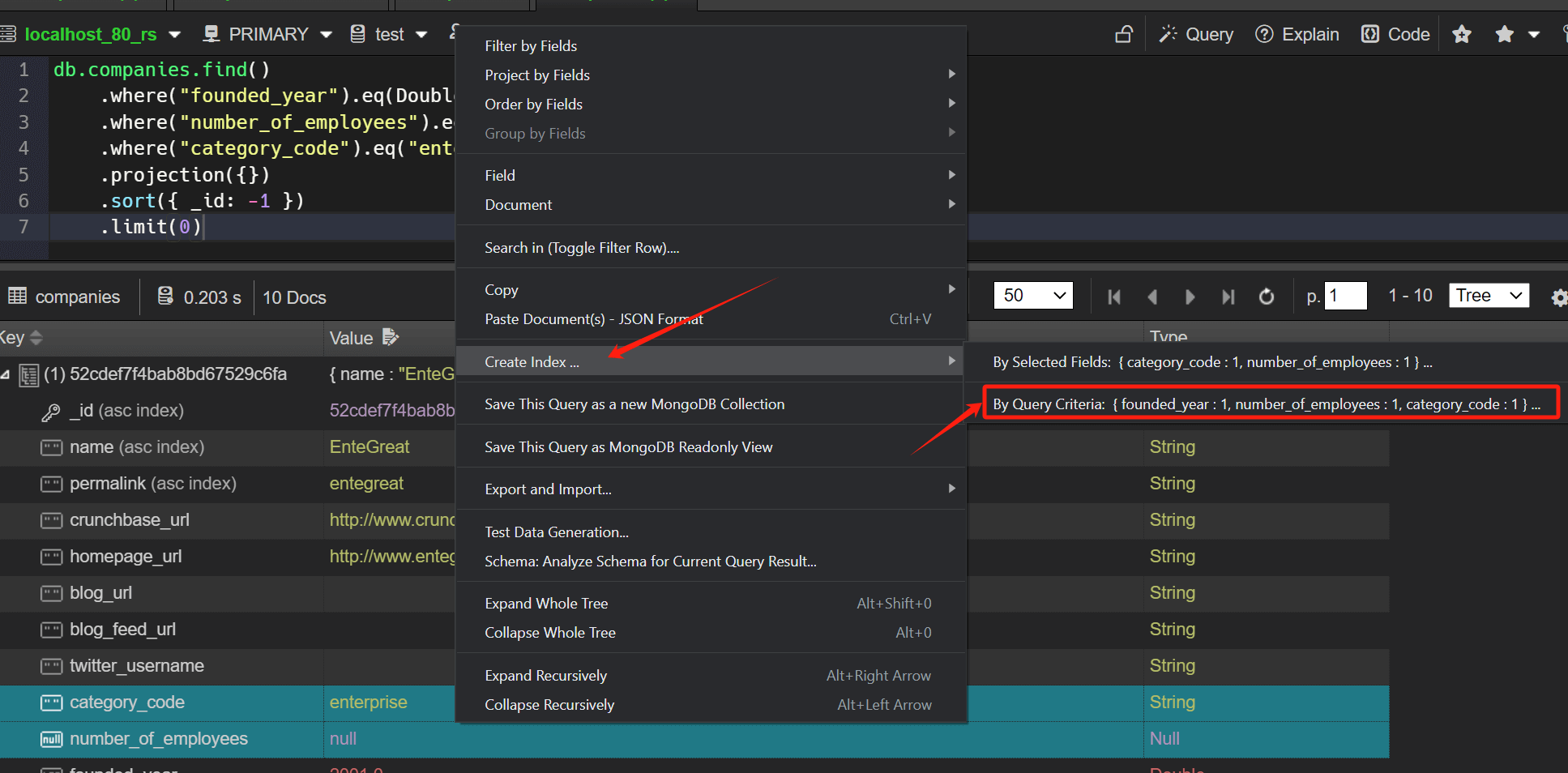
Task: Click the page number input field
Action: tap(1346, 296)
